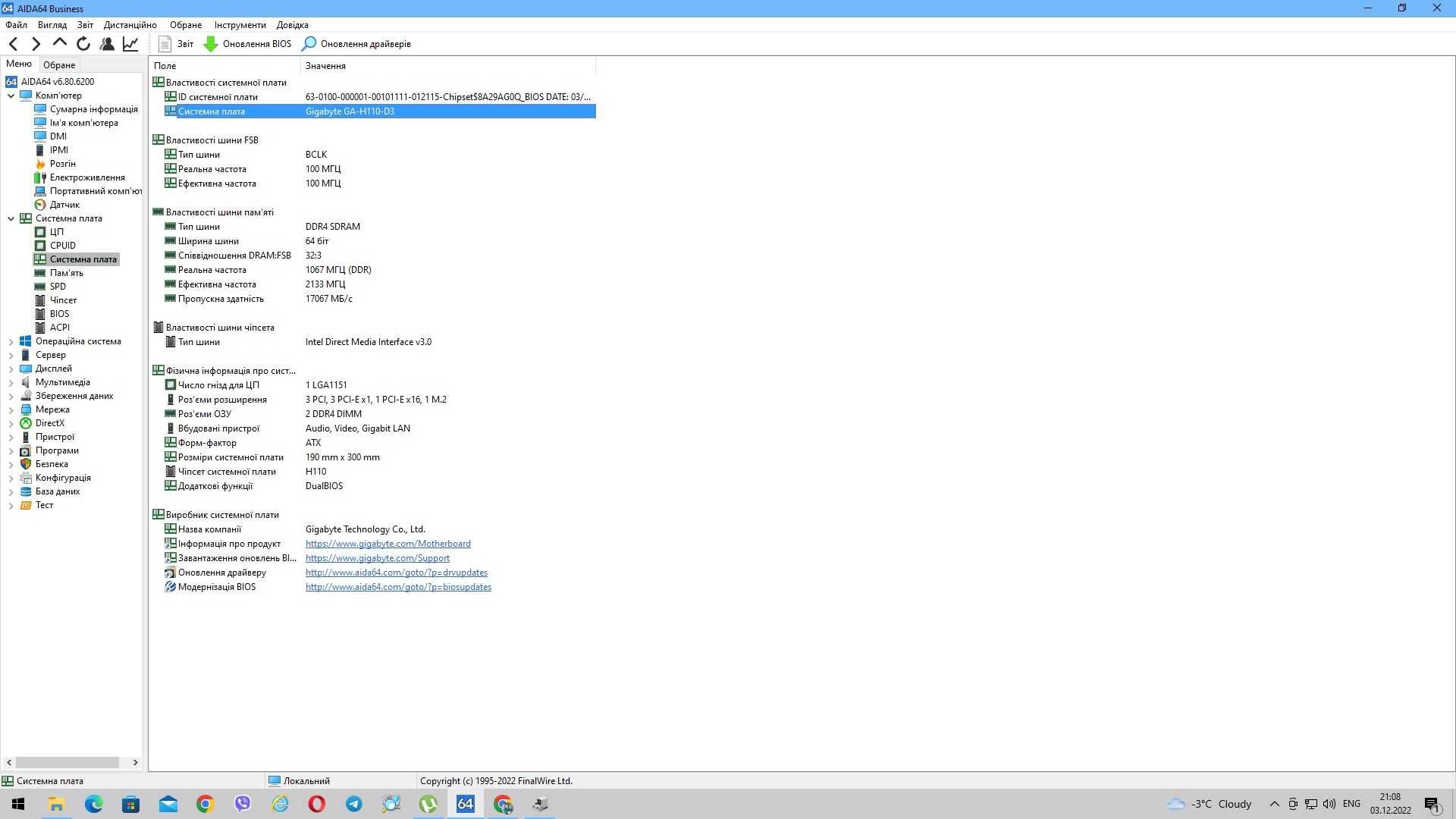Screen dimensions: 1456x819
Task: Select Ім'я комп'ютера in the tree
Action: coord(83,123)
